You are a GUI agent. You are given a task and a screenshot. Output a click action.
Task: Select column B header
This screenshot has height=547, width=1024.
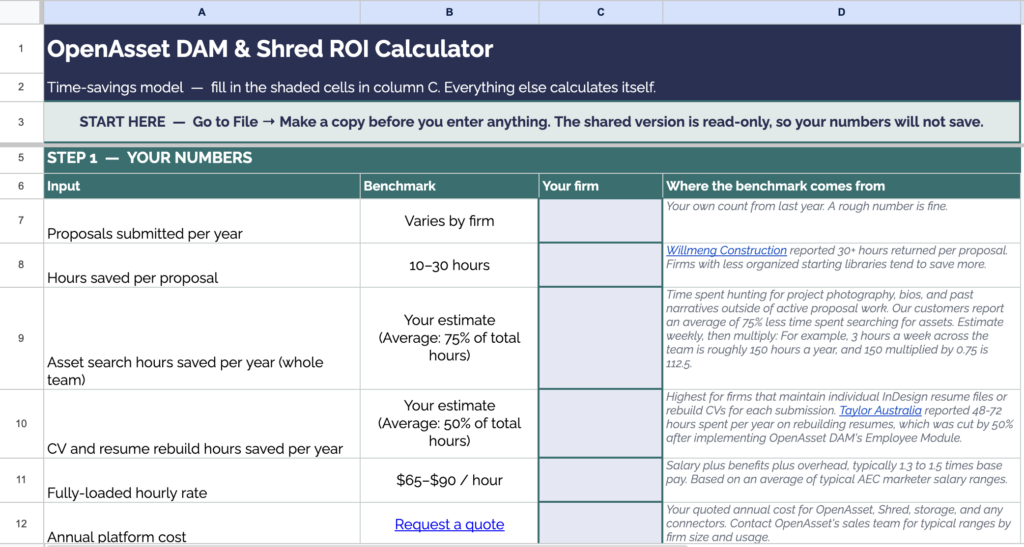[449, 12]
